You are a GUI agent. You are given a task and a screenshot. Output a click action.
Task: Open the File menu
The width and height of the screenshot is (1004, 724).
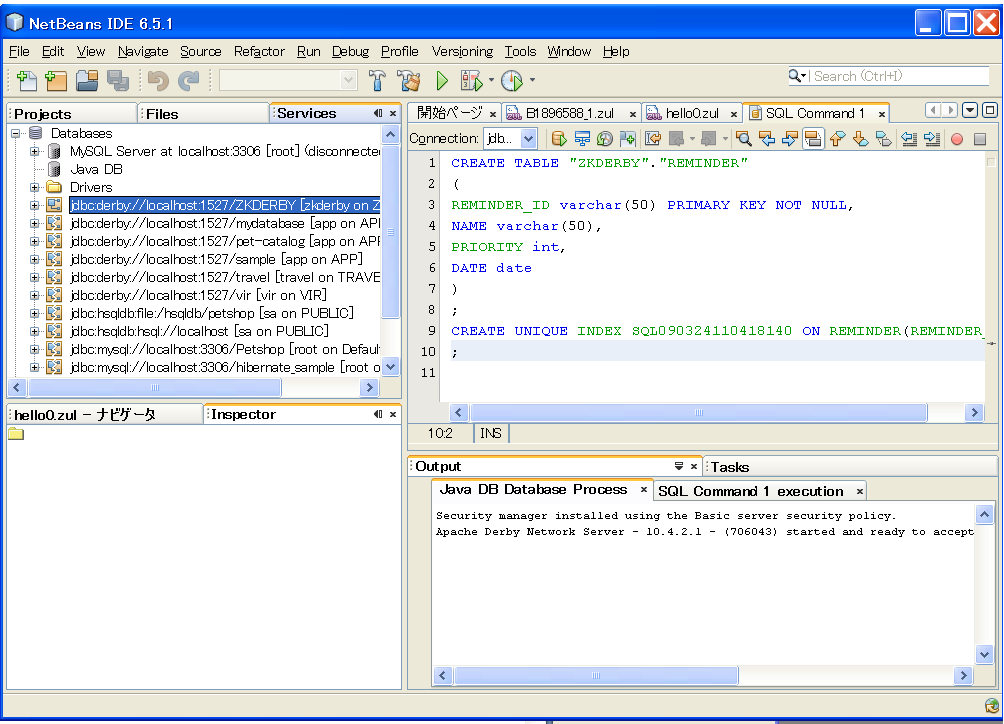[x=19, y=51]
